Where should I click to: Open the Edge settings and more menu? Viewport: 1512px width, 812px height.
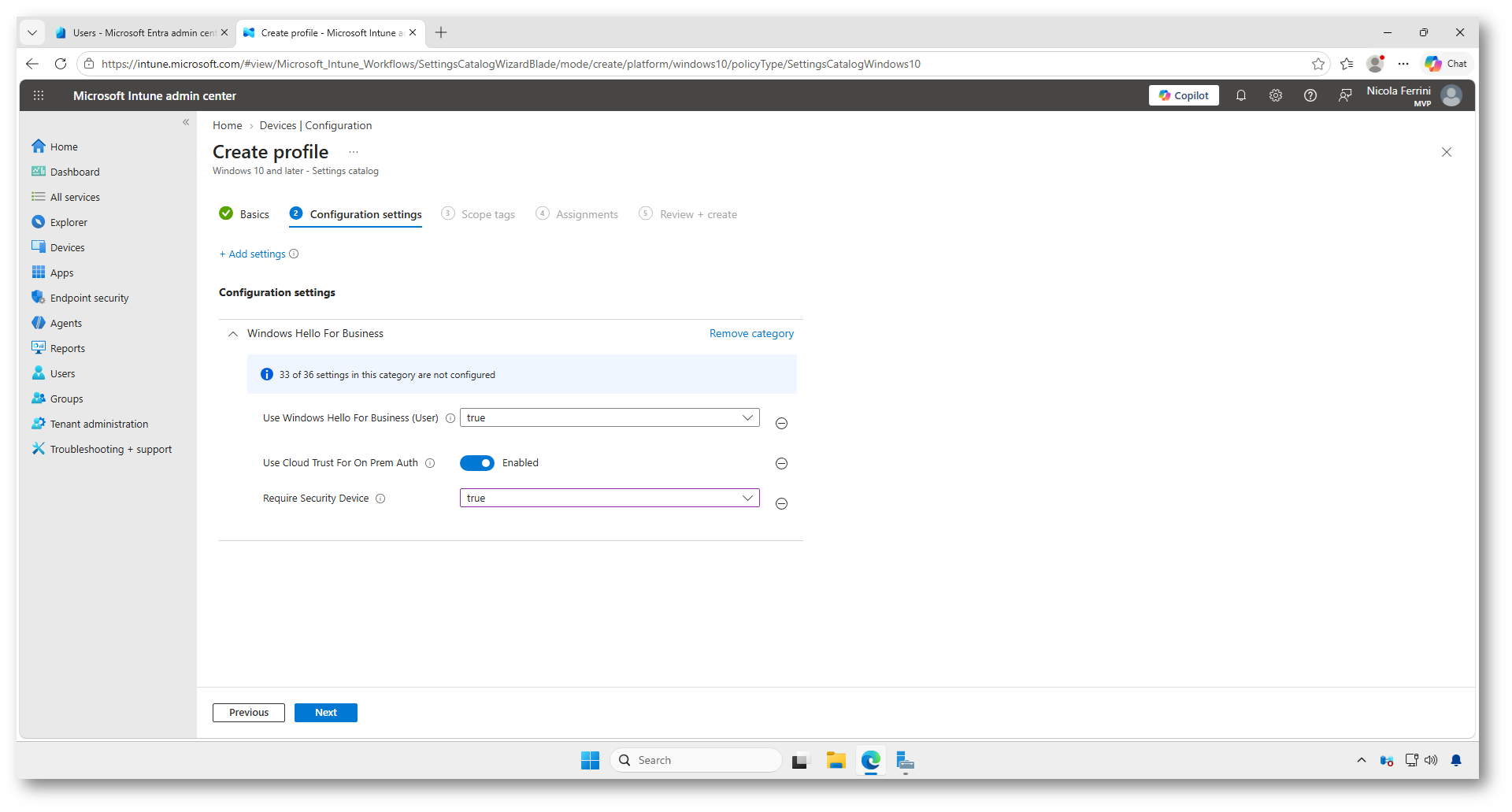[1403, 64]
